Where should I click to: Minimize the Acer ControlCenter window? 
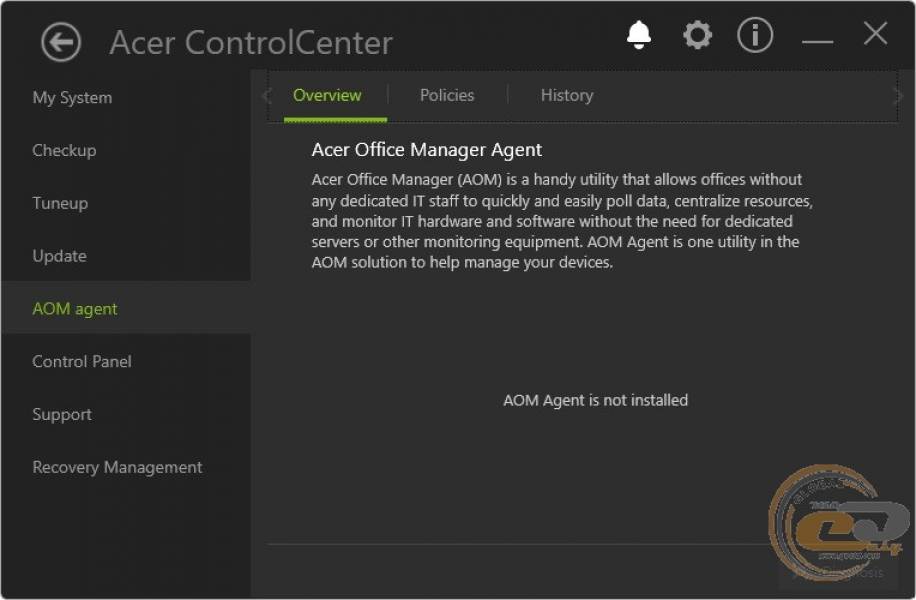817,41
